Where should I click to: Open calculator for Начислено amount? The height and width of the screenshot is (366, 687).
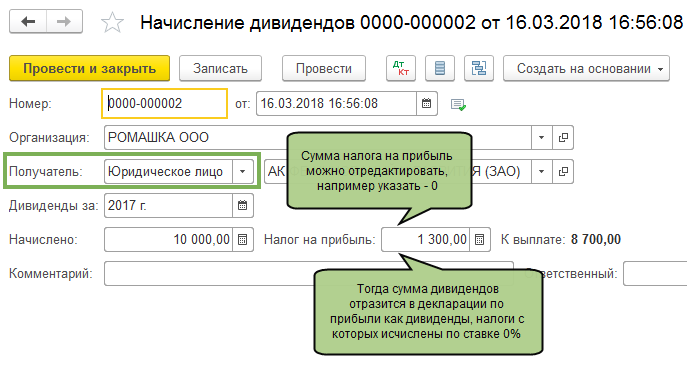(x=243, y=239)
